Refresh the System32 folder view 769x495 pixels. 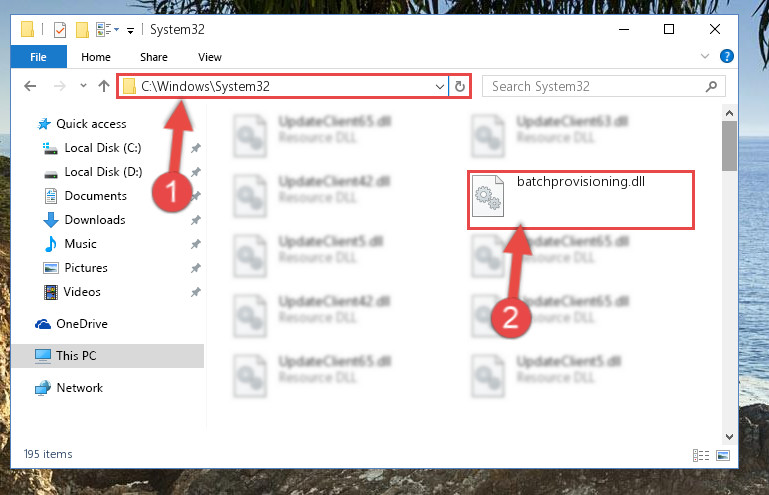[x=460, y=87]
